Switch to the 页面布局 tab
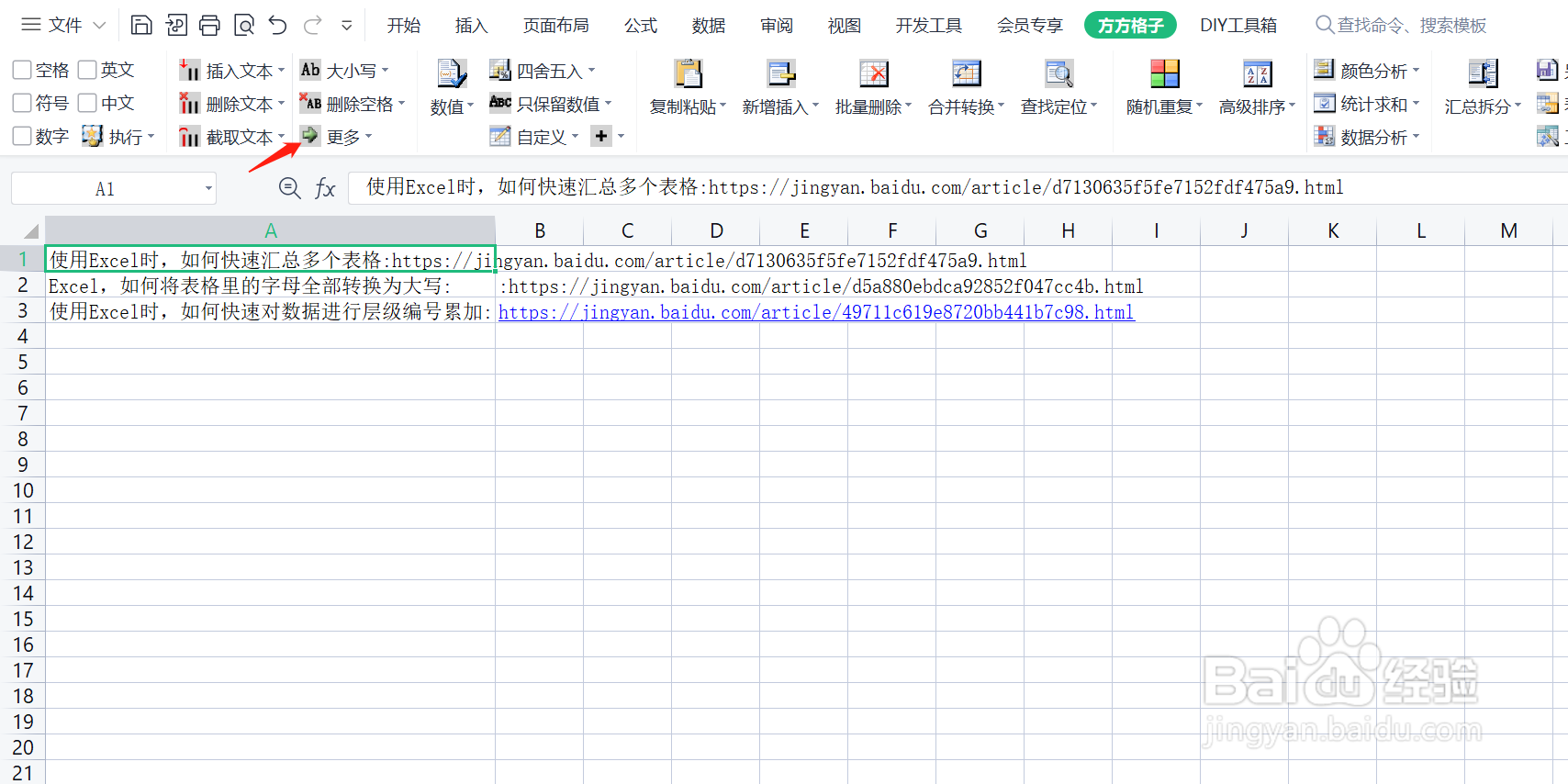The height and width of the screenshot is (784, 1568). point(556,26)
